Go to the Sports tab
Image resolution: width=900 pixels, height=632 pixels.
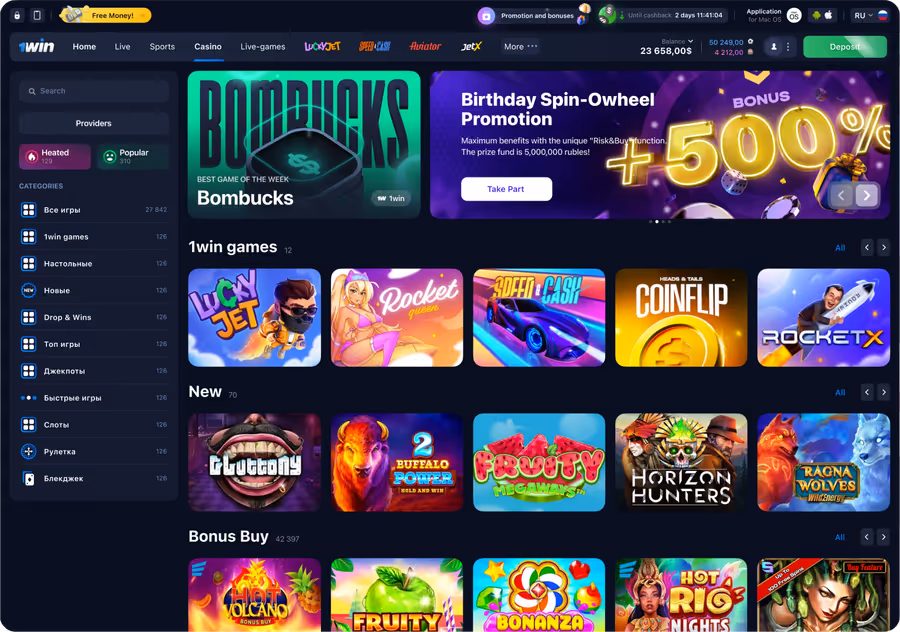[162, 46]
